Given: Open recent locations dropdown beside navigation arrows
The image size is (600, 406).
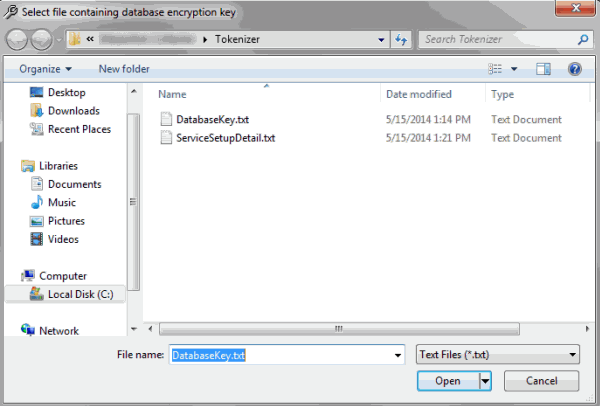Looking at the screenshot, I should point(59,39).
